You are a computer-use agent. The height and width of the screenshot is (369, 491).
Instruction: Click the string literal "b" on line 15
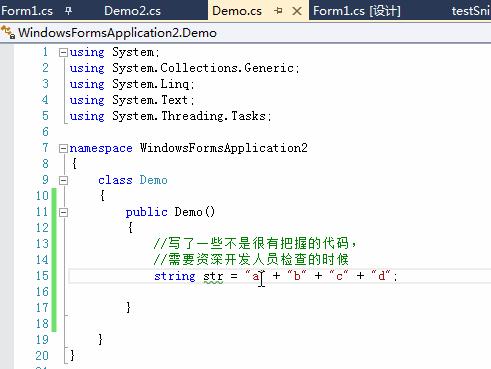pyautogui.click(x=297, y=276)
